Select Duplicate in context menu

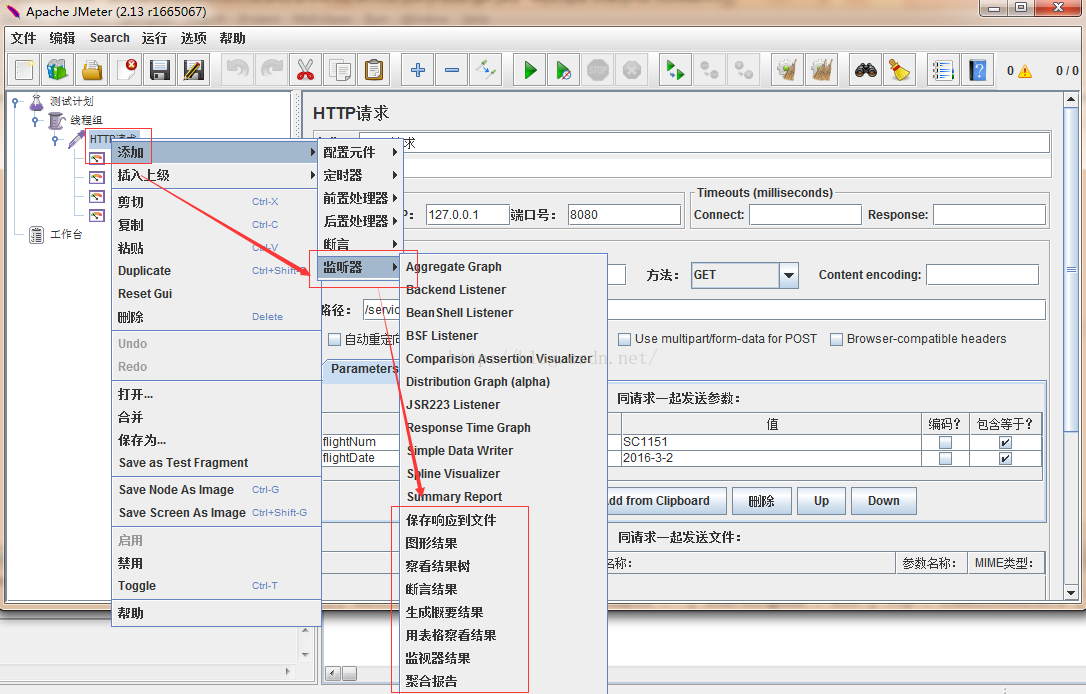click(144, 271)
